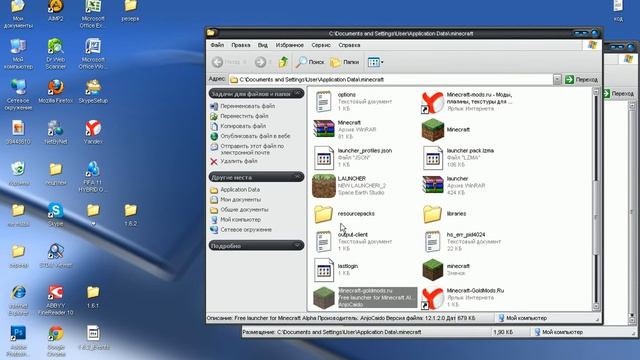Viewport: 640px width, 360px height.
Task: Click Копировать файл task link
Action: click(x=243, y=126)
